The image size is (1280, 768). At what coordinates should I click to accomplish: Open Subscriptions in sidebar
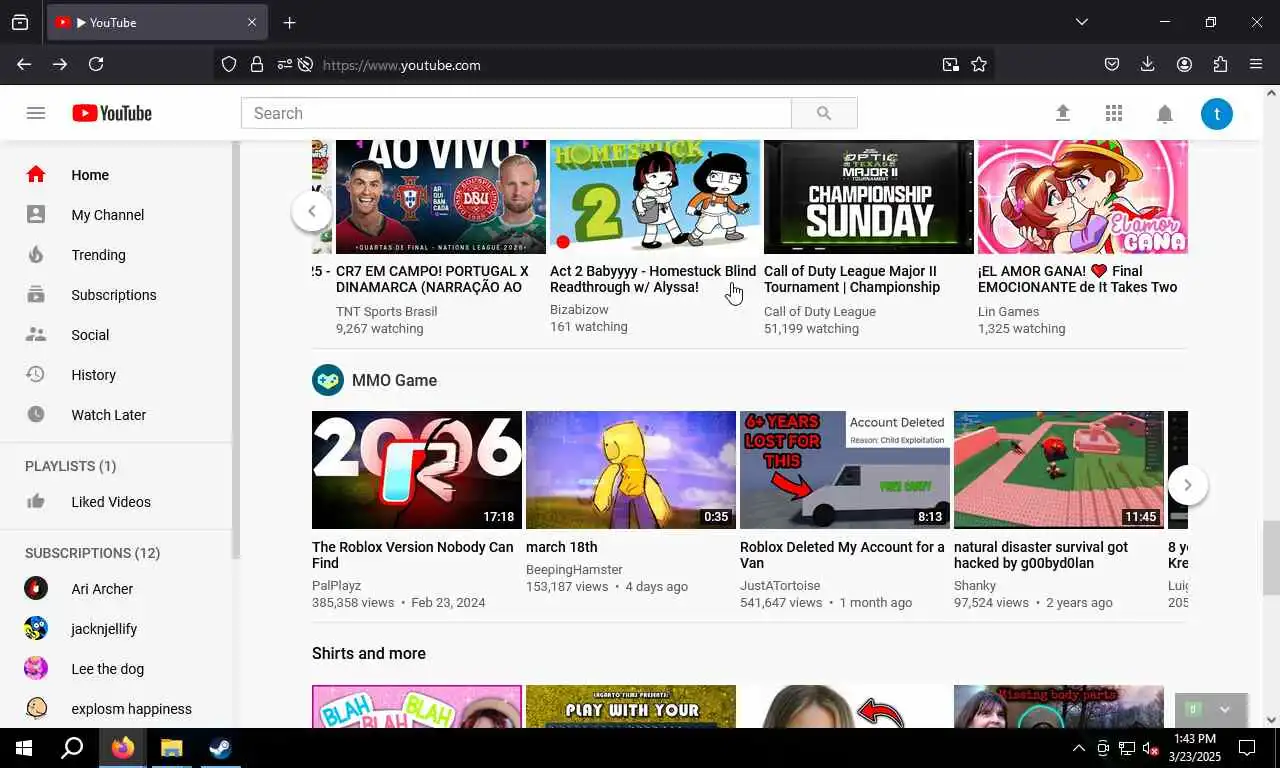coord(116,295)
